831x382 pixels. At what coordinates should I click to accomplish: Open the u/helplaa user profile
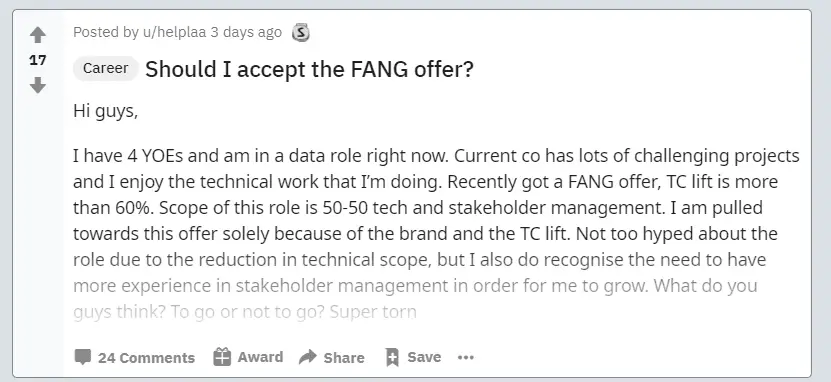click(x=174, y=32)
